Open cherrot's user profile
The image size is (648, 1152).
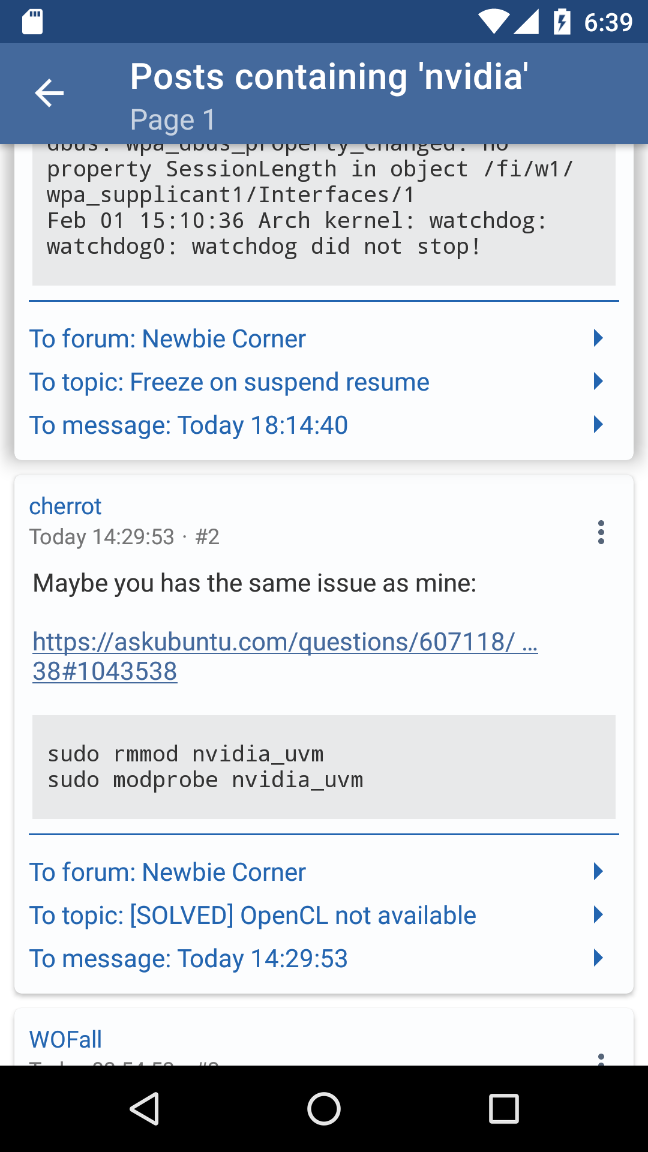click(66, 506)
